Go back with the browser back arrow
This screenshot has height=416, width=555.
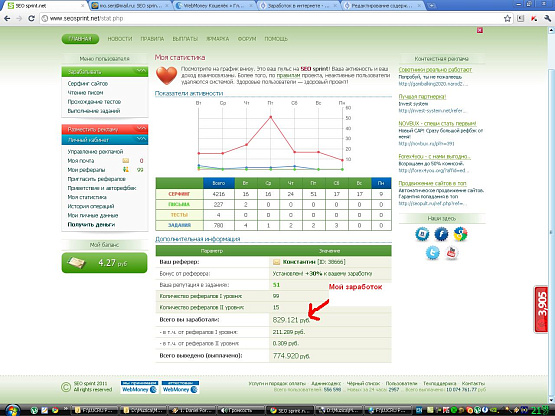(x=7, y=18)
